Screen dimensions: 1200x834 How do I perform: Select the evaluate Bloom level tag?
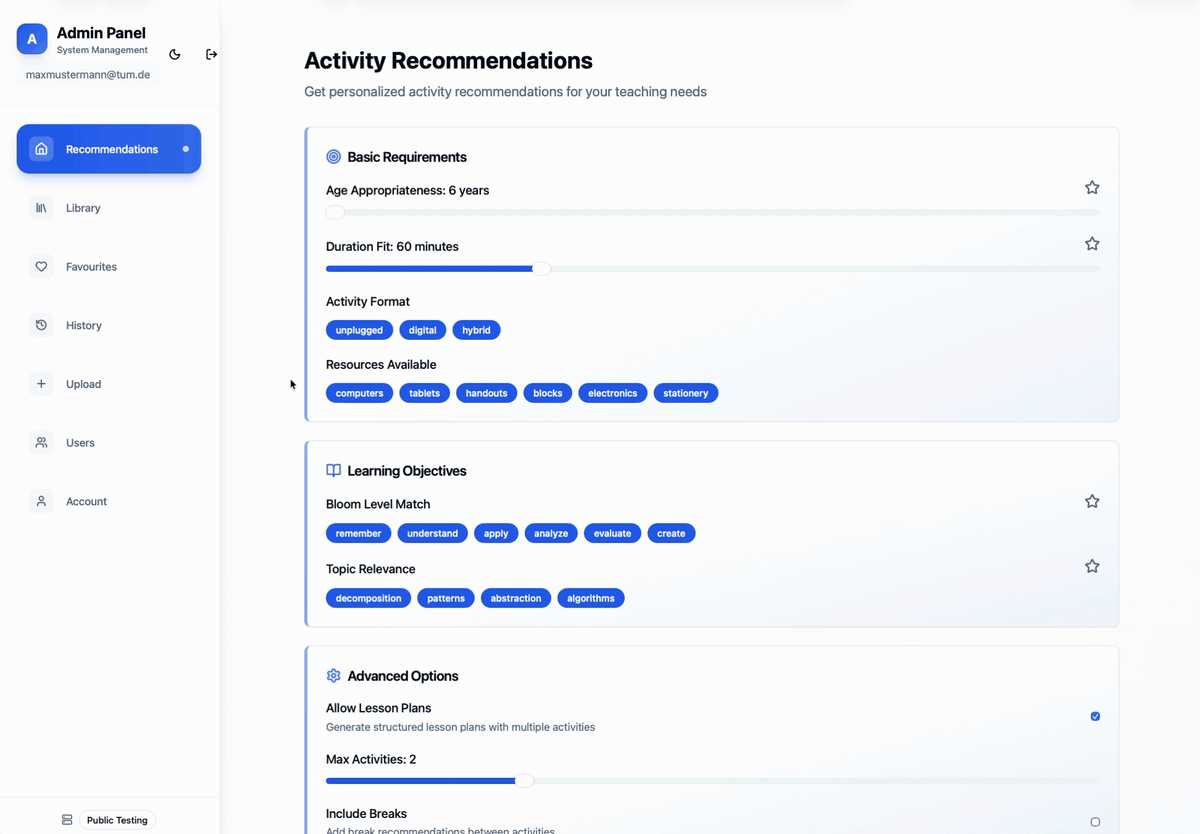tap(612, 533)
